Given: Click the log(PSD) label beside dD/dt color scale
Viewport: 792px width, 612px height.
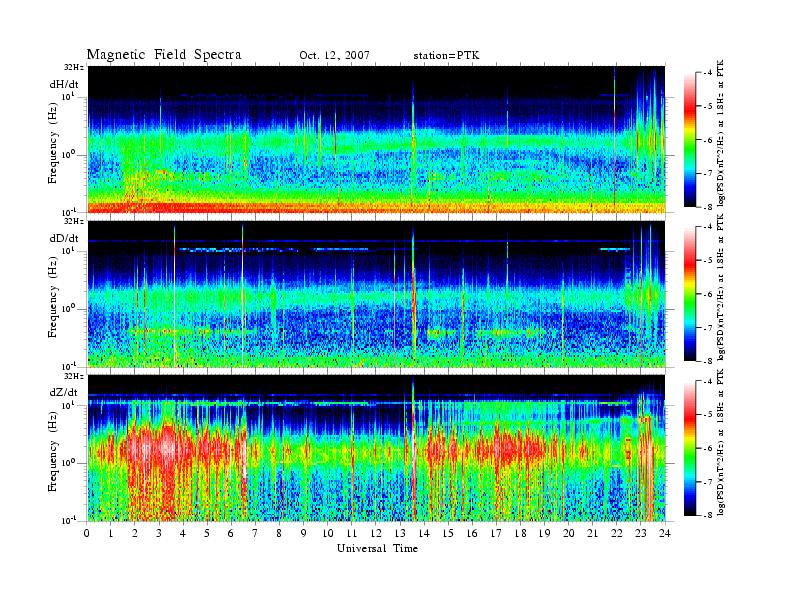Looking at the screenshot, I should [x=721, y=287].
